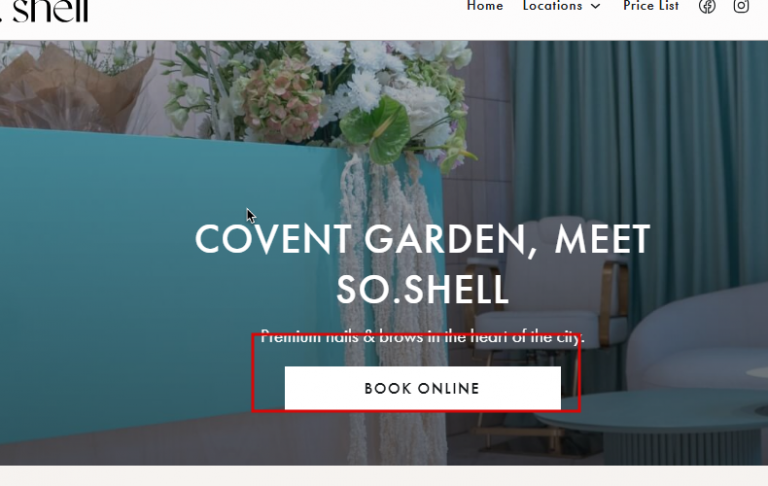This screenshot has height=486, width=768.
Task: Click the pink hydrangea bloom
Action: 283,100
